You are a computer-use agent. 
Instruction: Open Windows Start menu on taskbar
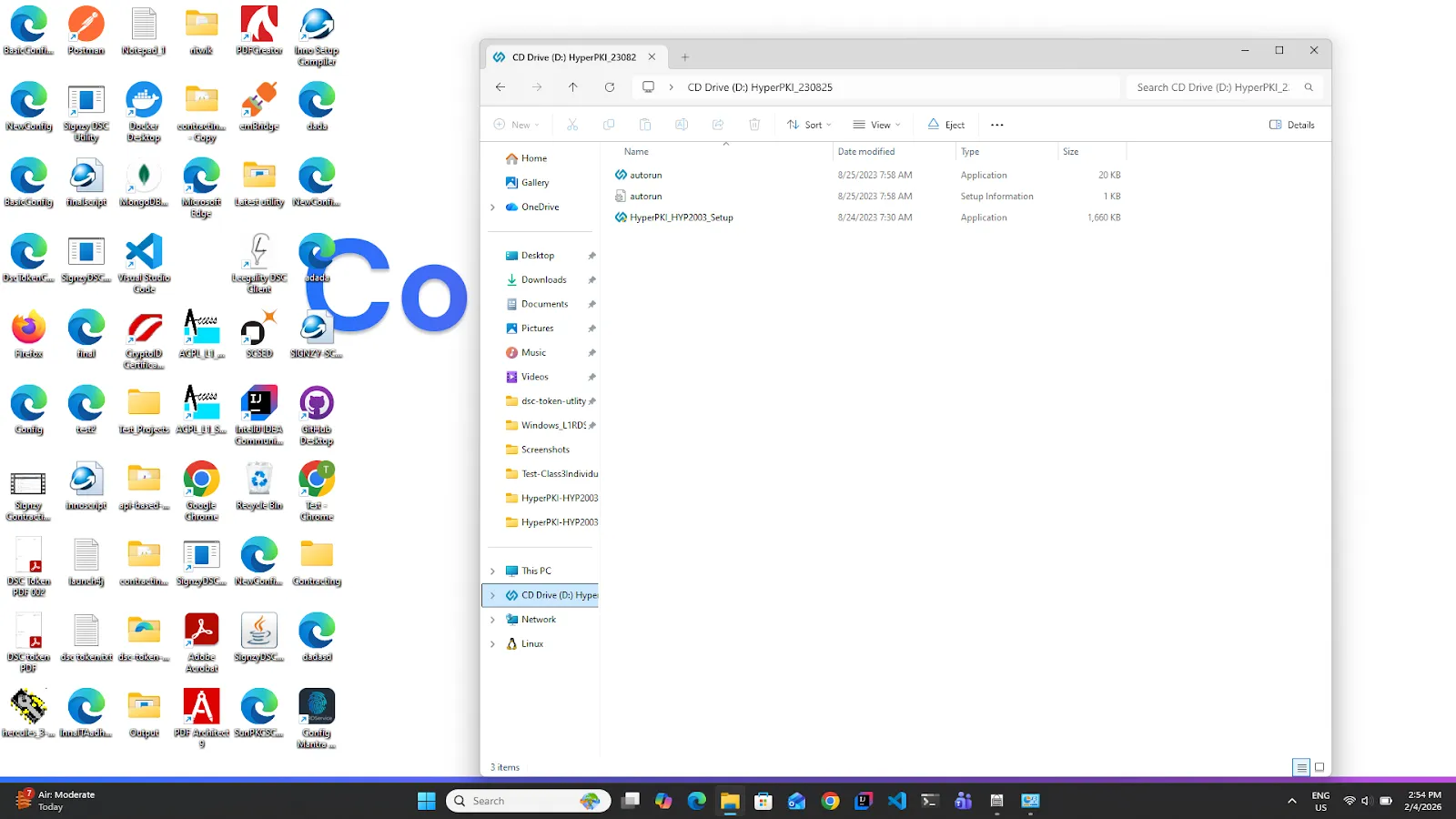427,801
